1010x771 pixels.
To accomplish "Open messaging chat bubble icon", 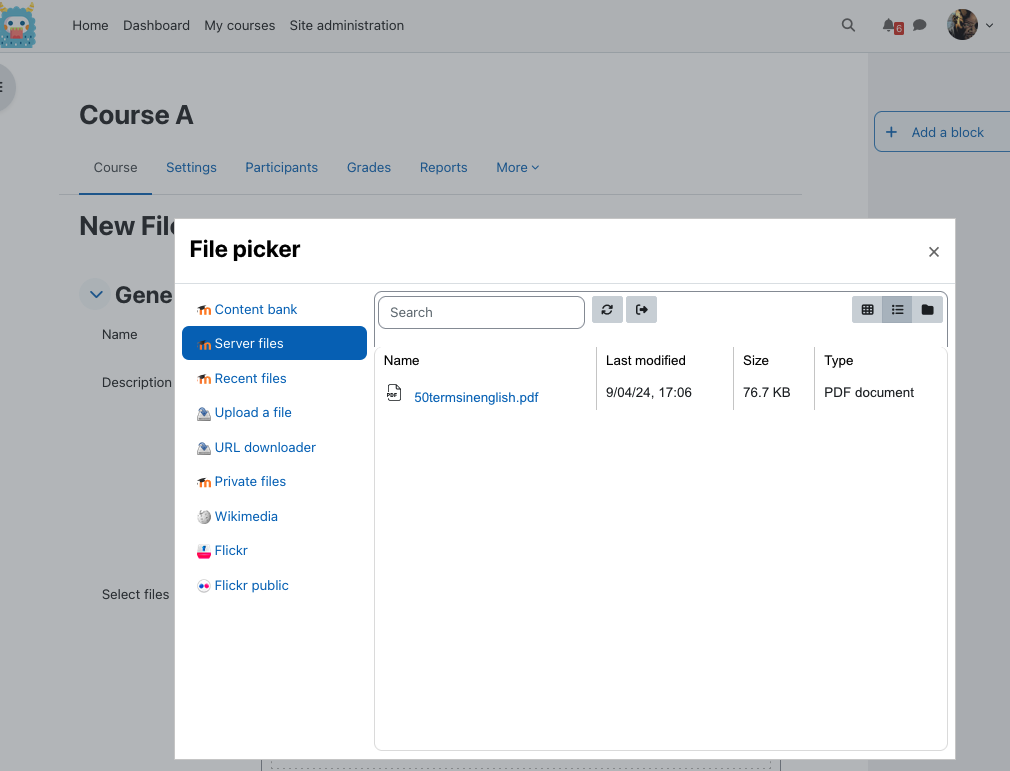I will 919,25.
